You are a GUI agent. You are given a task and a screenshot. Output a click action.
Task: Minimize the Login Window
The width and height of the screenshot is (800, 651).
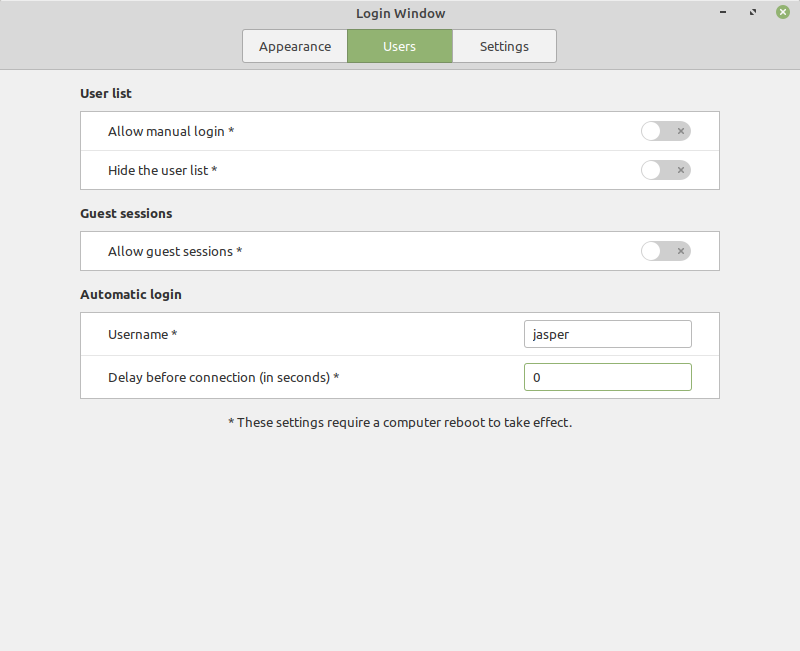[x=723, y=12]
